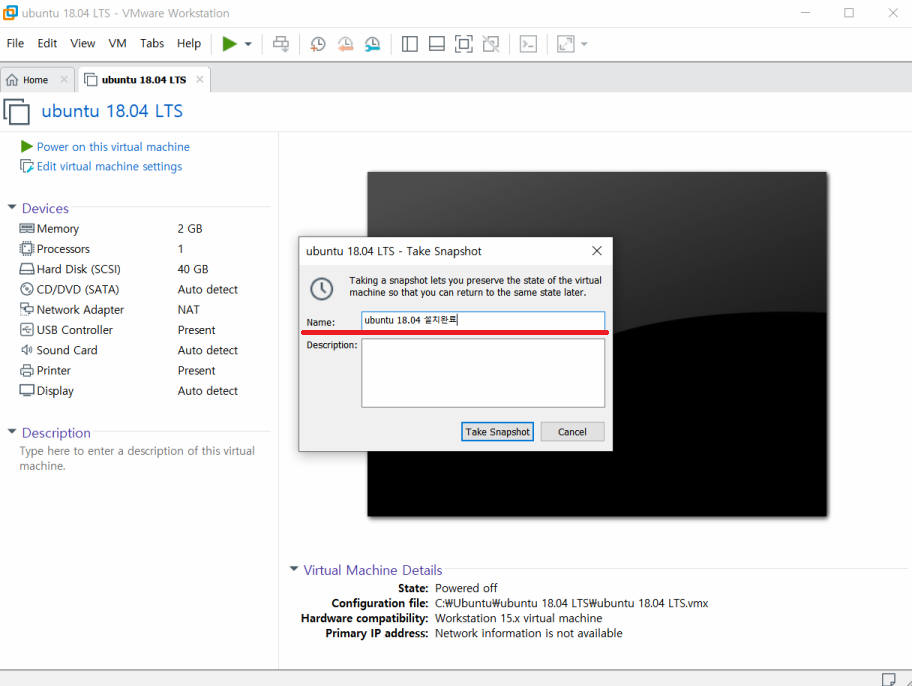The width and height of the screenshot is (912, 686).
Task: Click 'Network information is not available' text
Action: point(529,634)
